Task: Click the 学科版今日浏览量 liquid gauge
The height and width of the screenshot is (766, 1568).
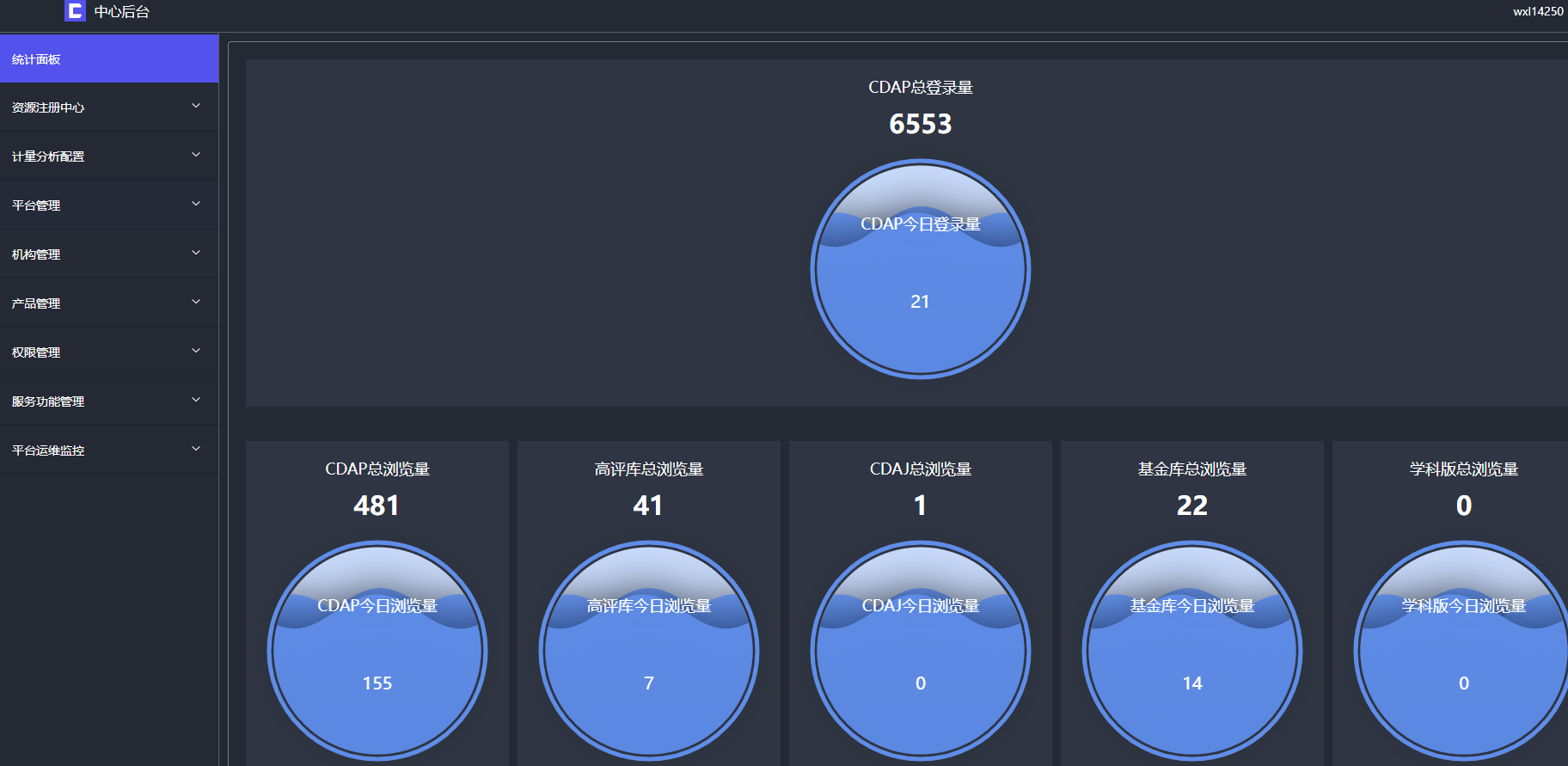Action: [1461, 651]
